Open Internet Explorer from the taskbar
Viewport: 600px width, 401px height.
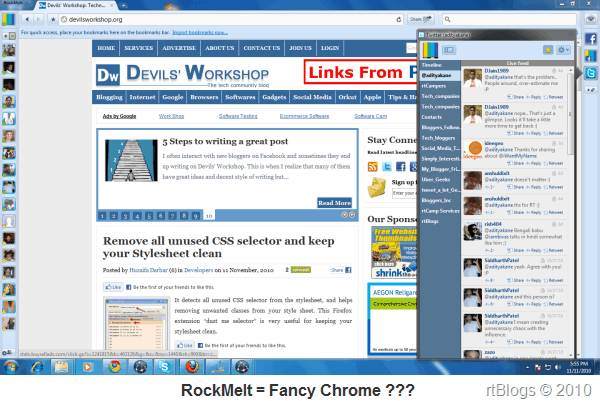coord(37,367)
